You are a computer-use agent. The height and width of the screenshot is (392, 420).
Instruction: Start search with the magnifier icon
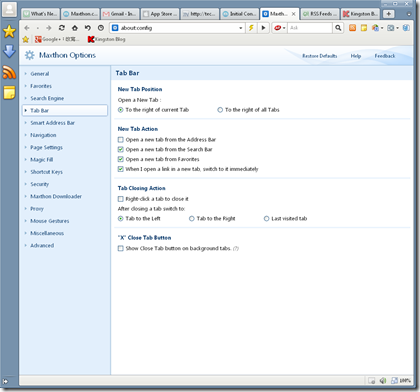click(338, 28)
